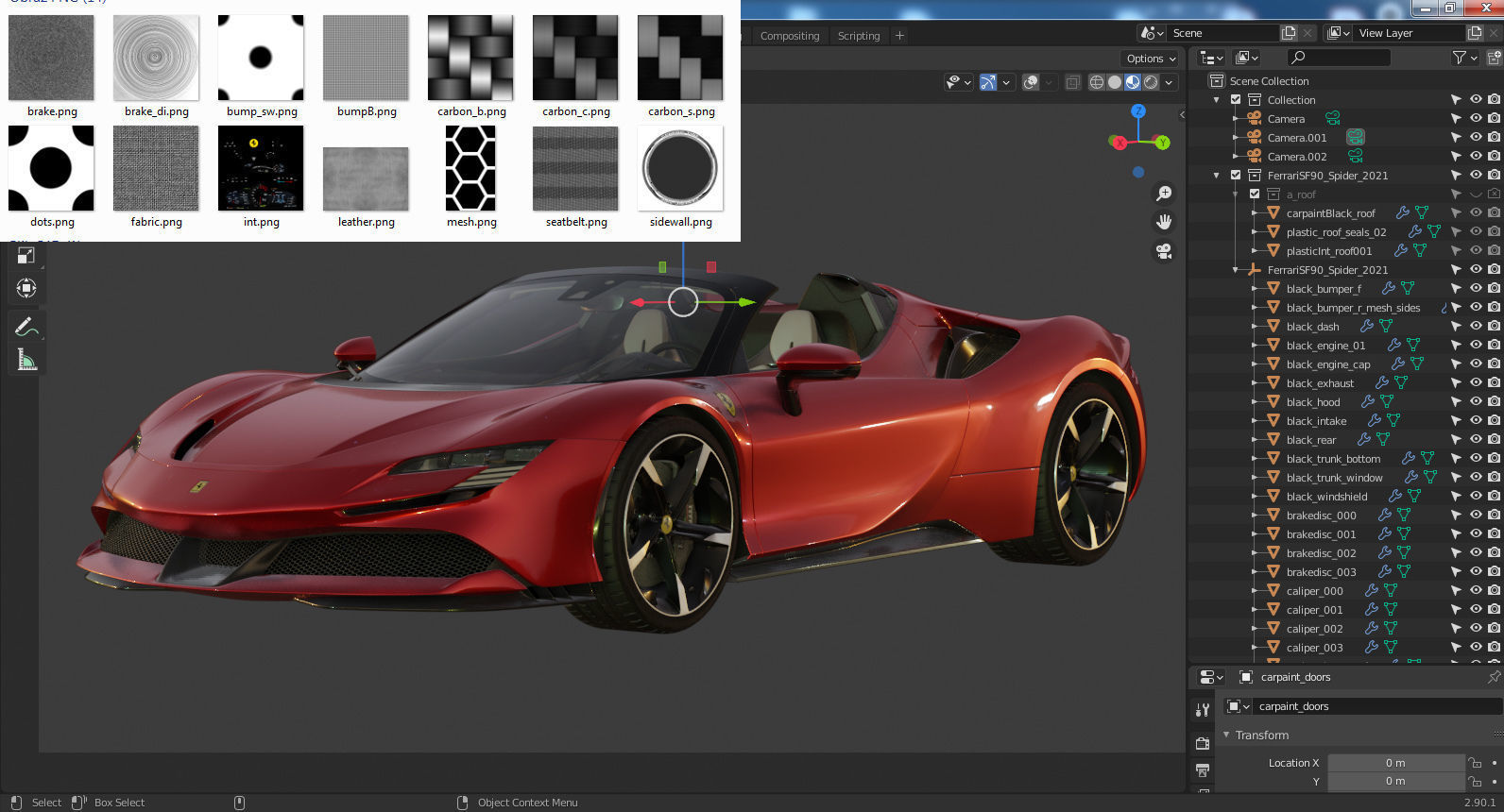The width and height of the screenshot is (1504, 812).
Task: Click the Z axis on navigation gizmo
Action: click(x=1138, y=111)
